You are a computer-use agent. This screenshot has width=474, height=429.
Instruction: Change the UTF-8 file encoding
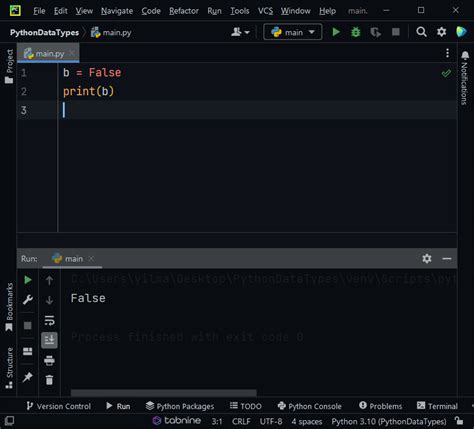pyautogui.click(x=271, y=421)
